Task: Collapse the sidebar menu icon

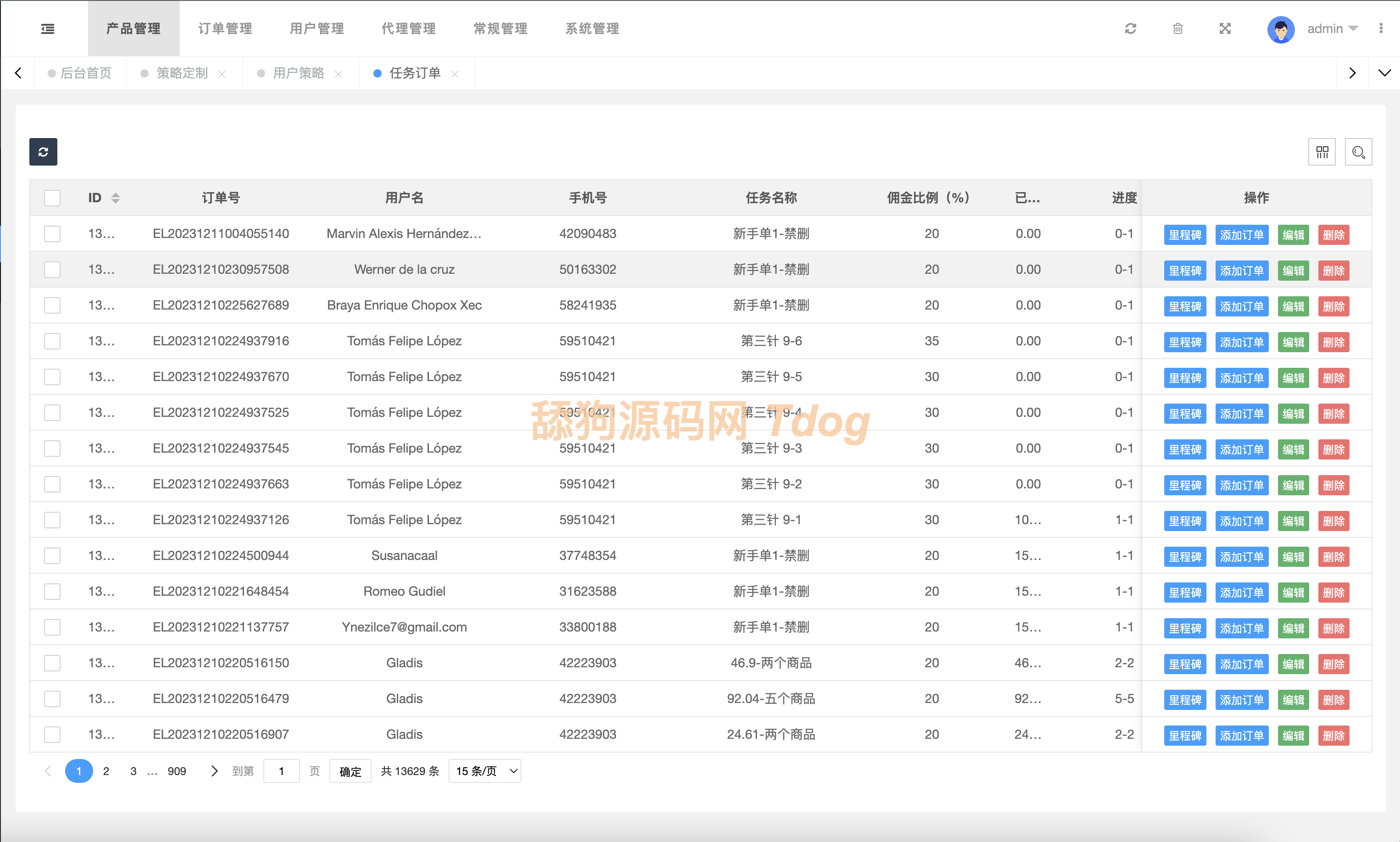Action: coord(48,28)
